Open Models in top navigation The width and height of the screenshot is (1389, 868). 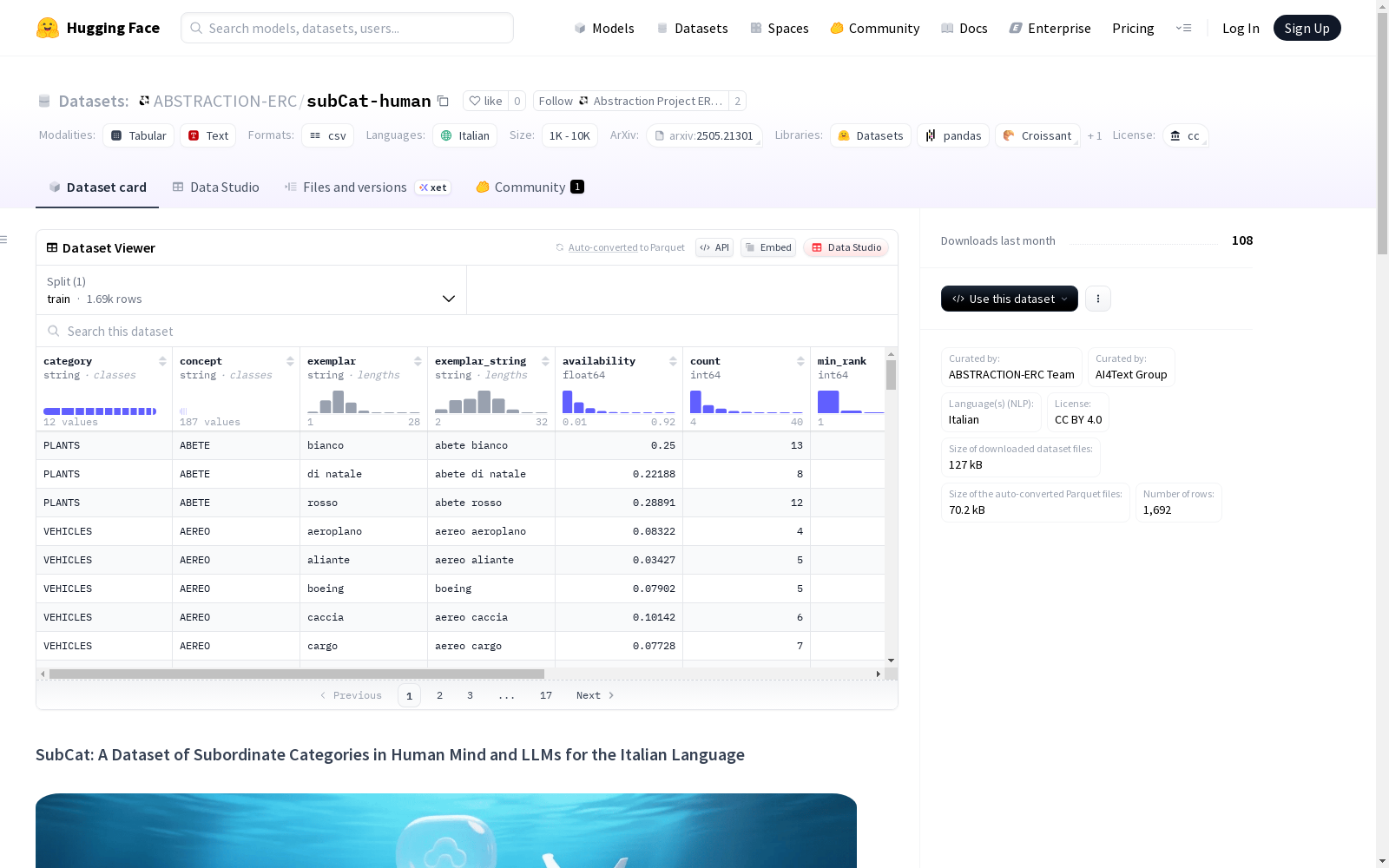(x=604, y=28)
